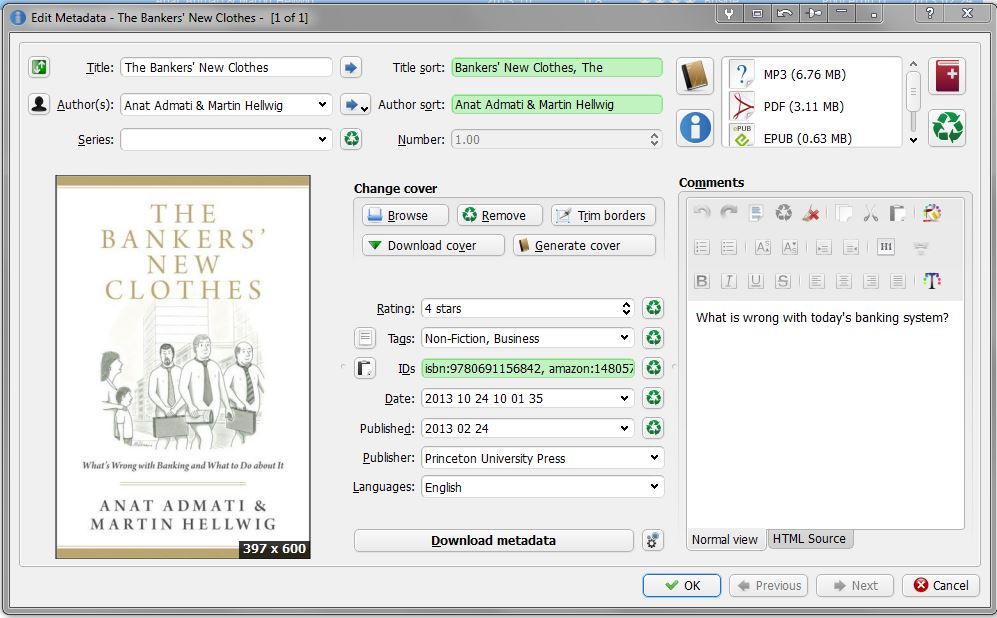Viewport: 997px width, 618px height.
Task: Click the scissors Cut icon
Action: coord(870,213)
